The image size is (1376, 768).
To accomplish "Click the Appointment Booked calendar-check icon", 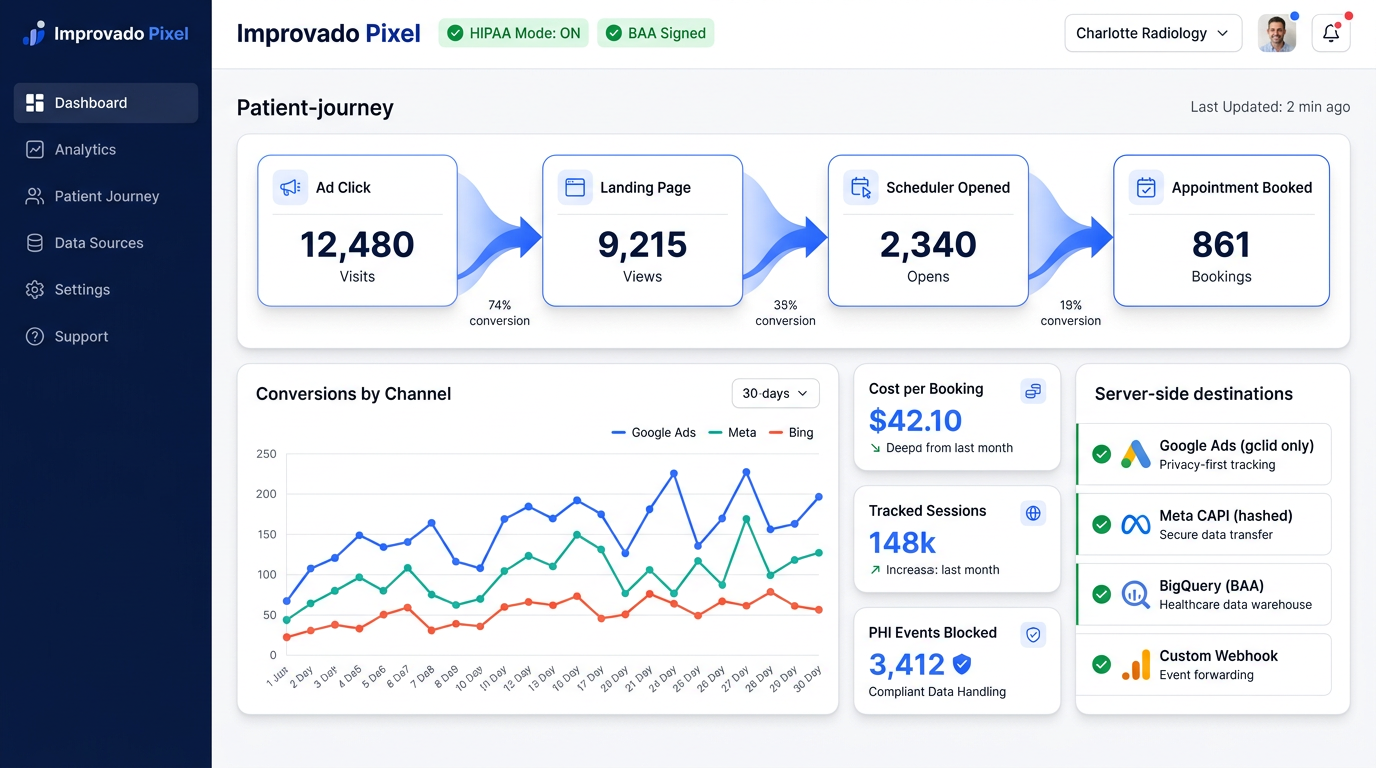I will point(1146,187).
